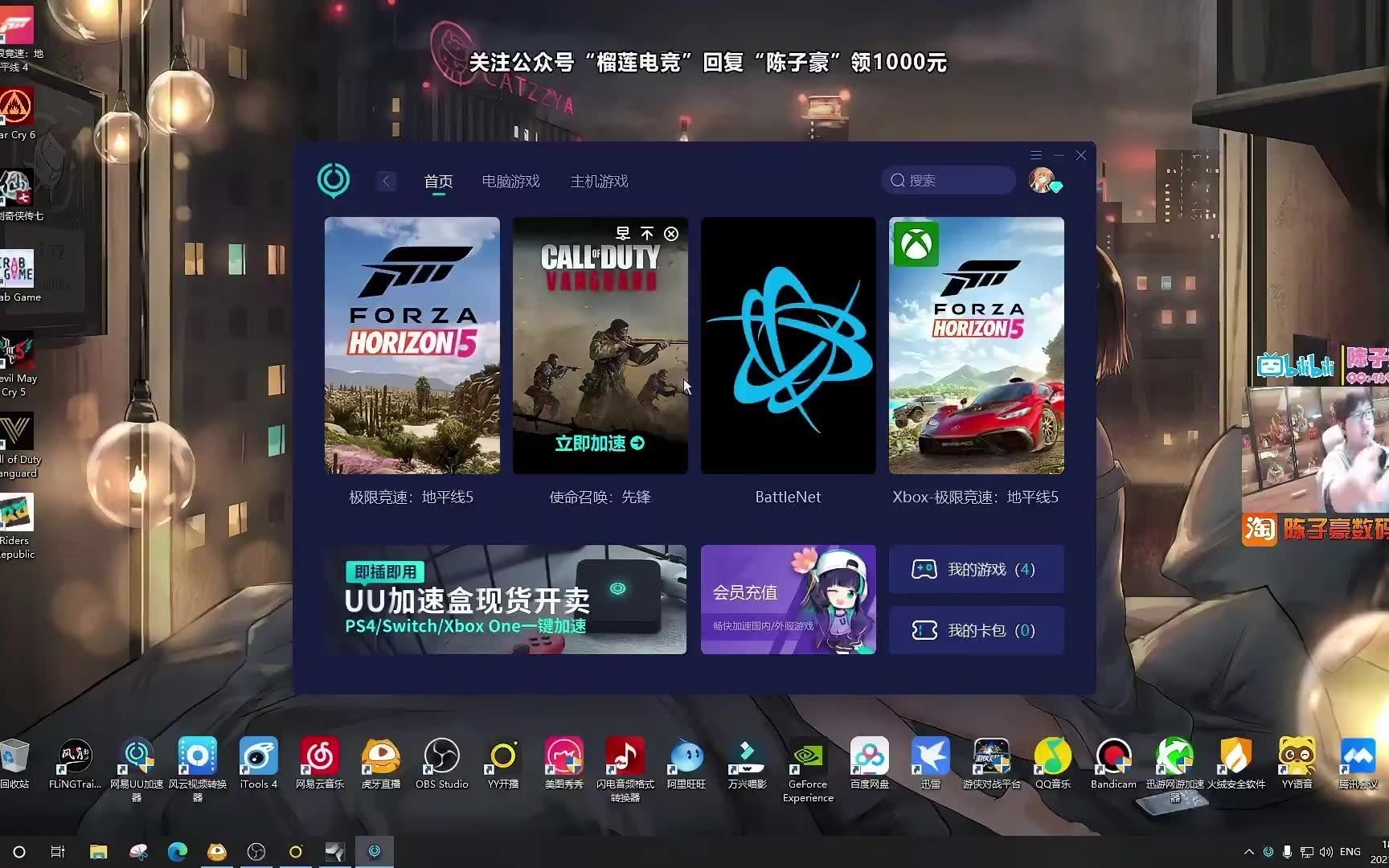
Task: Open the OBS Studio desktop shortcut
Action: [442, 764]
